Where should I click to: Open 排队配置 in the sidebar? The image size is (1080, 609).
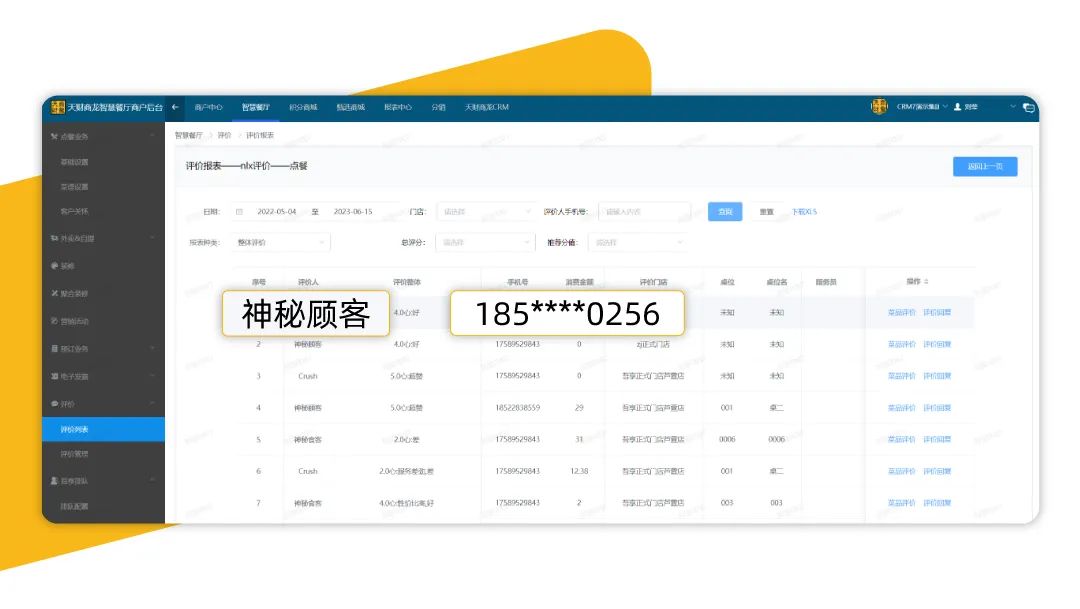[74, 506]
